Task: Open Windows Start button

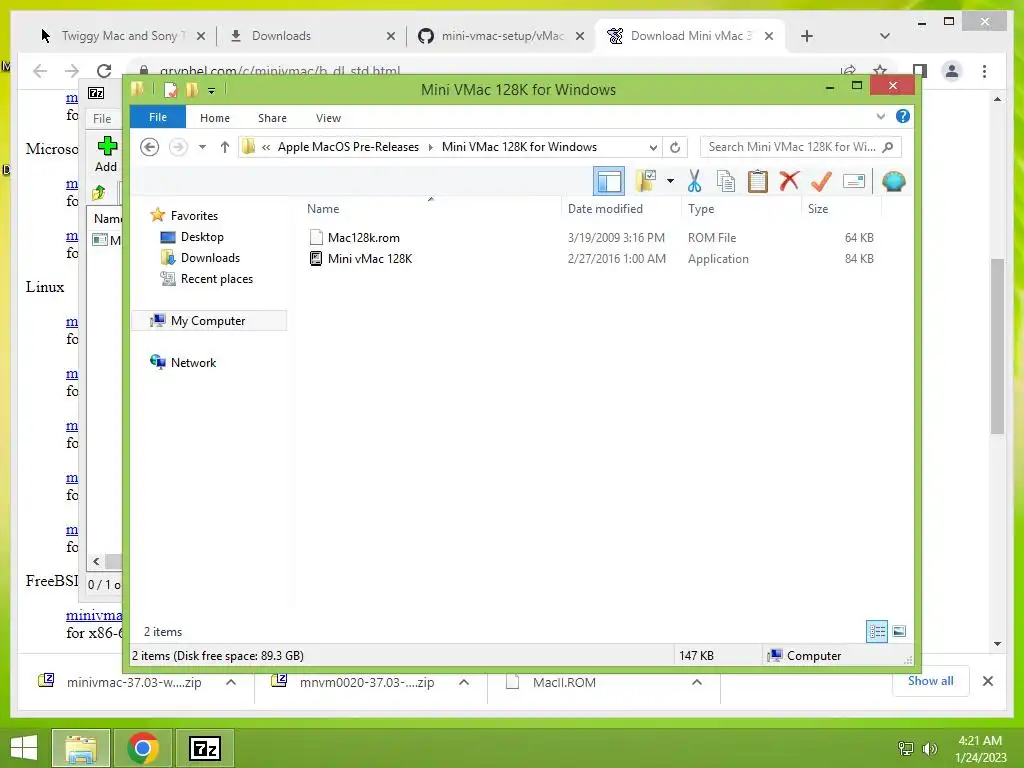Action: (24, 748)
